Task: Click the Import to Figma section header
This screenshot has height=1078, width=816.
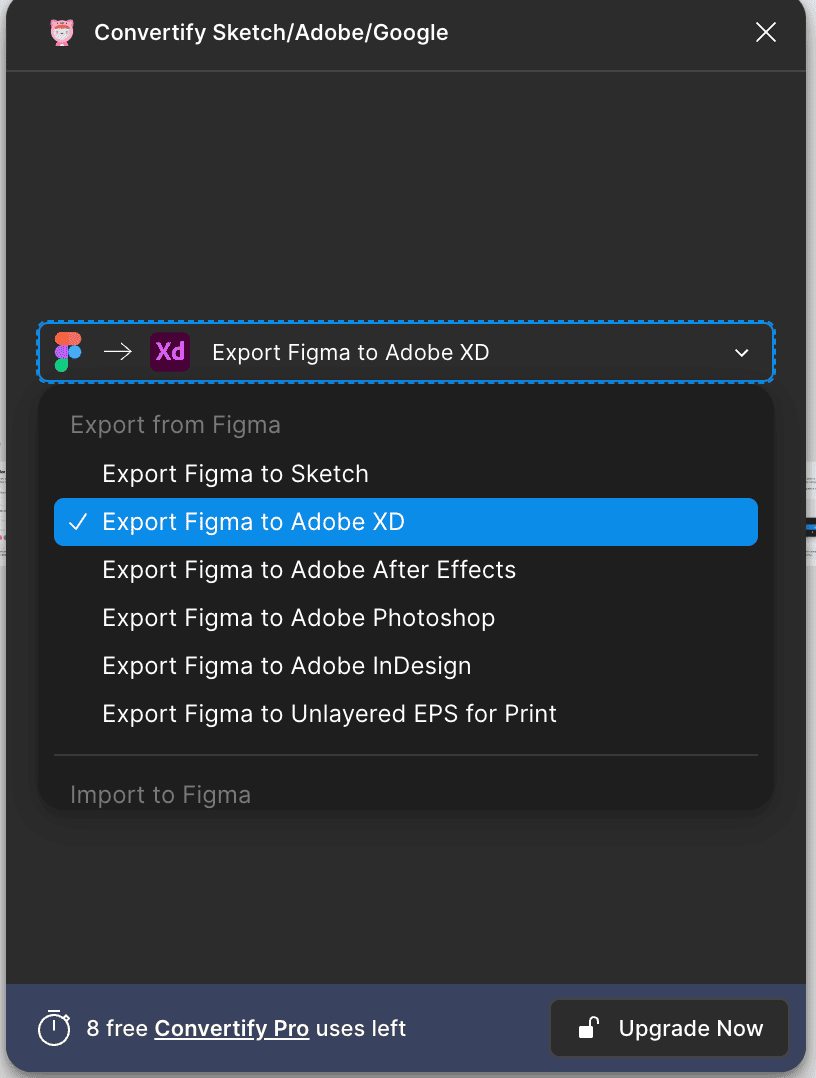Action: tap(160, 794)
